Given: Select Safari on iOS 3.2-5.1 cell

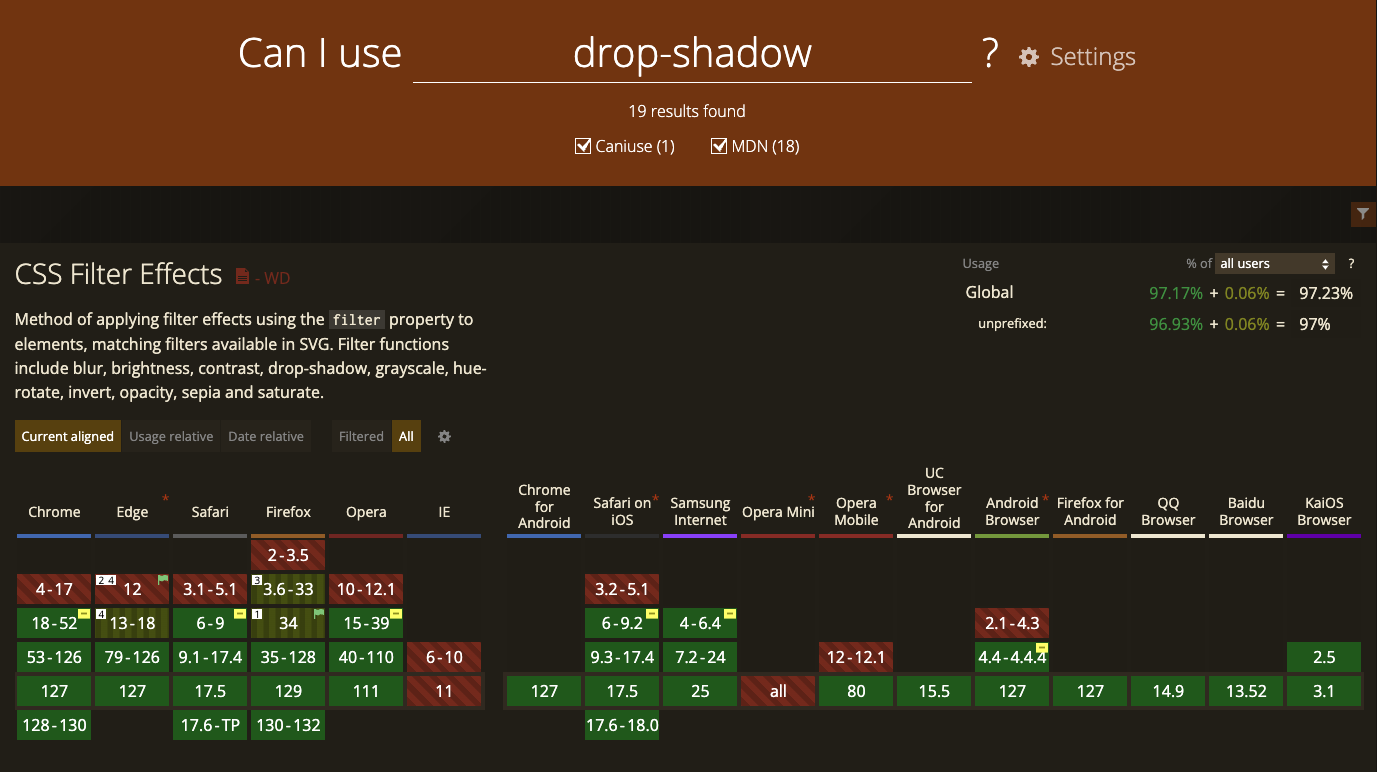Looking at the screenshot, I should point(622,589).
